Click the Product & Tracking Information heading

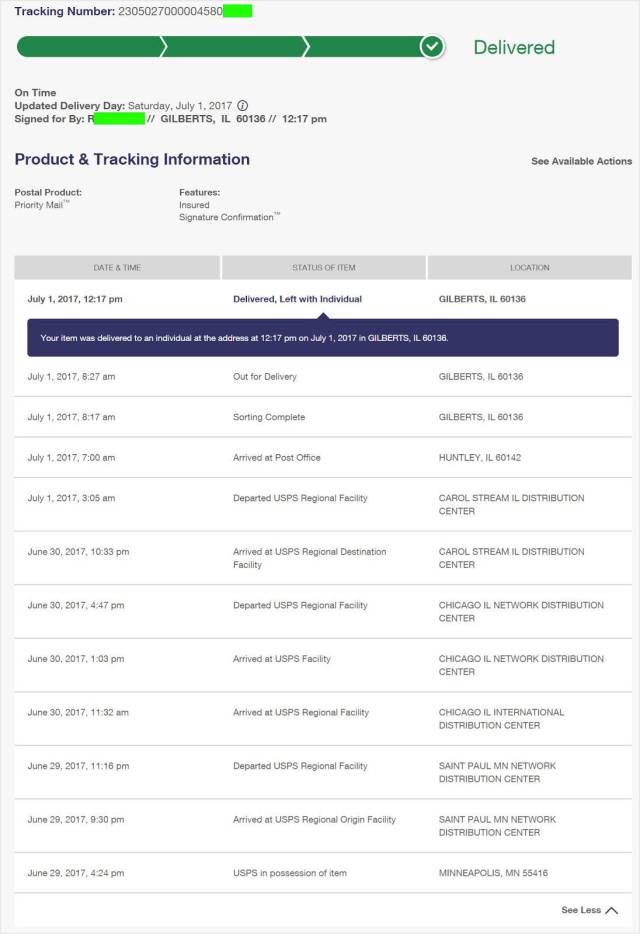click(x=132, y=159)
